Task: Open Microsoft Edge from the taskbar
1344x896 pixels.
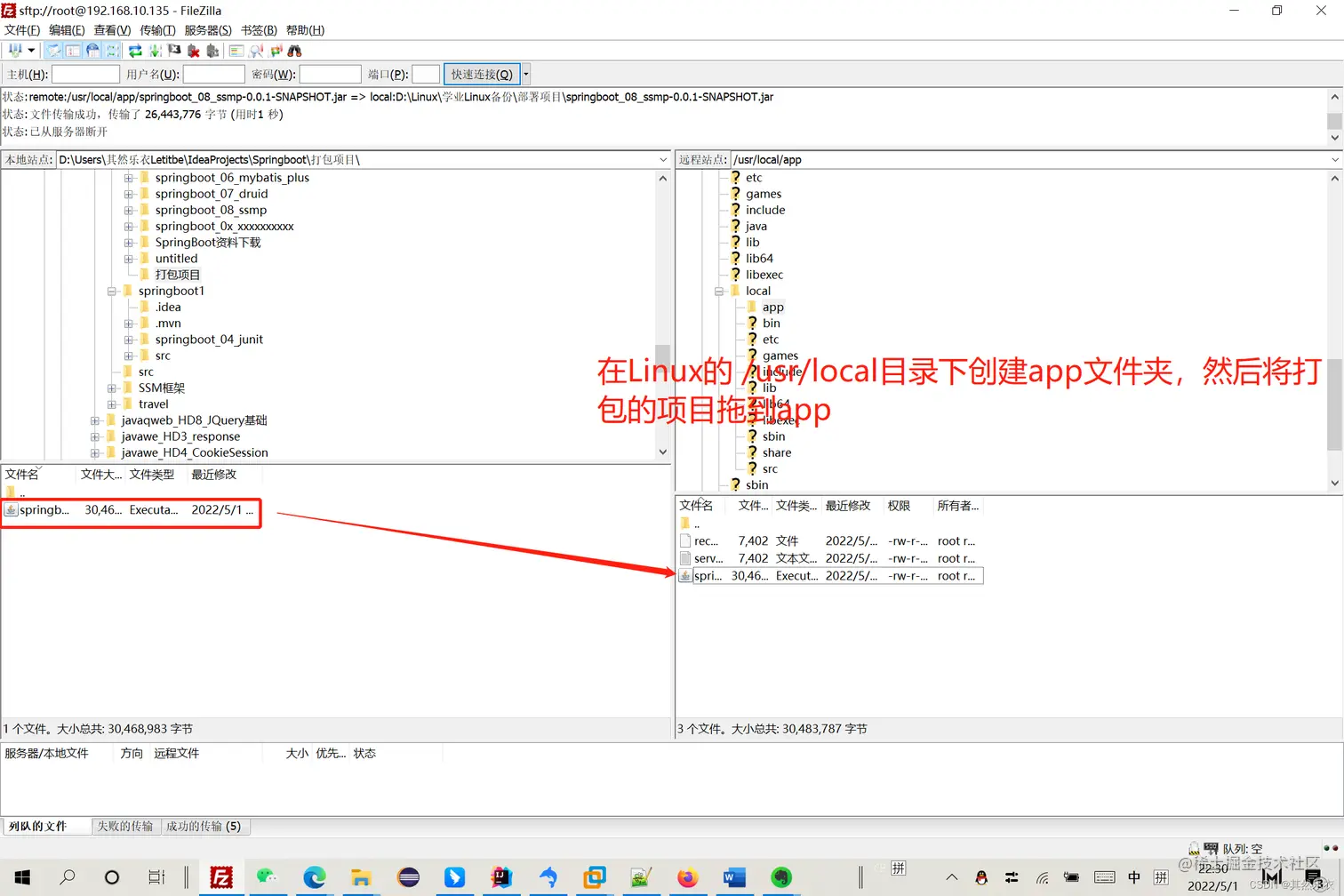Action: click(315, 877)
